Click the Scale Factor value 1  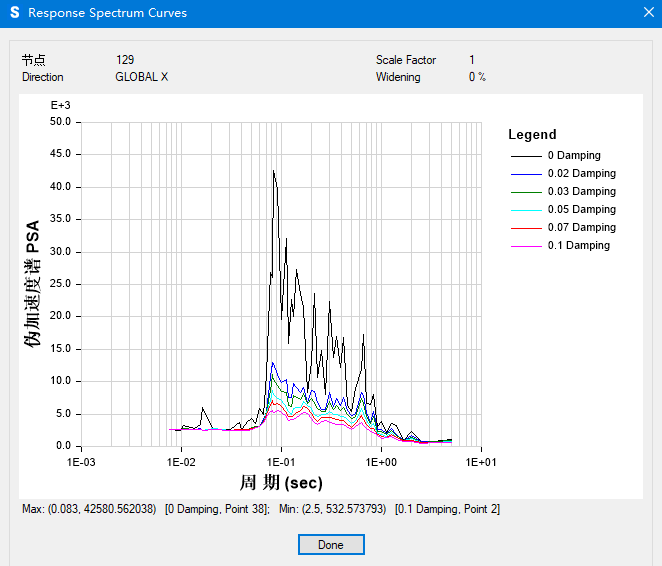[472, 60]
